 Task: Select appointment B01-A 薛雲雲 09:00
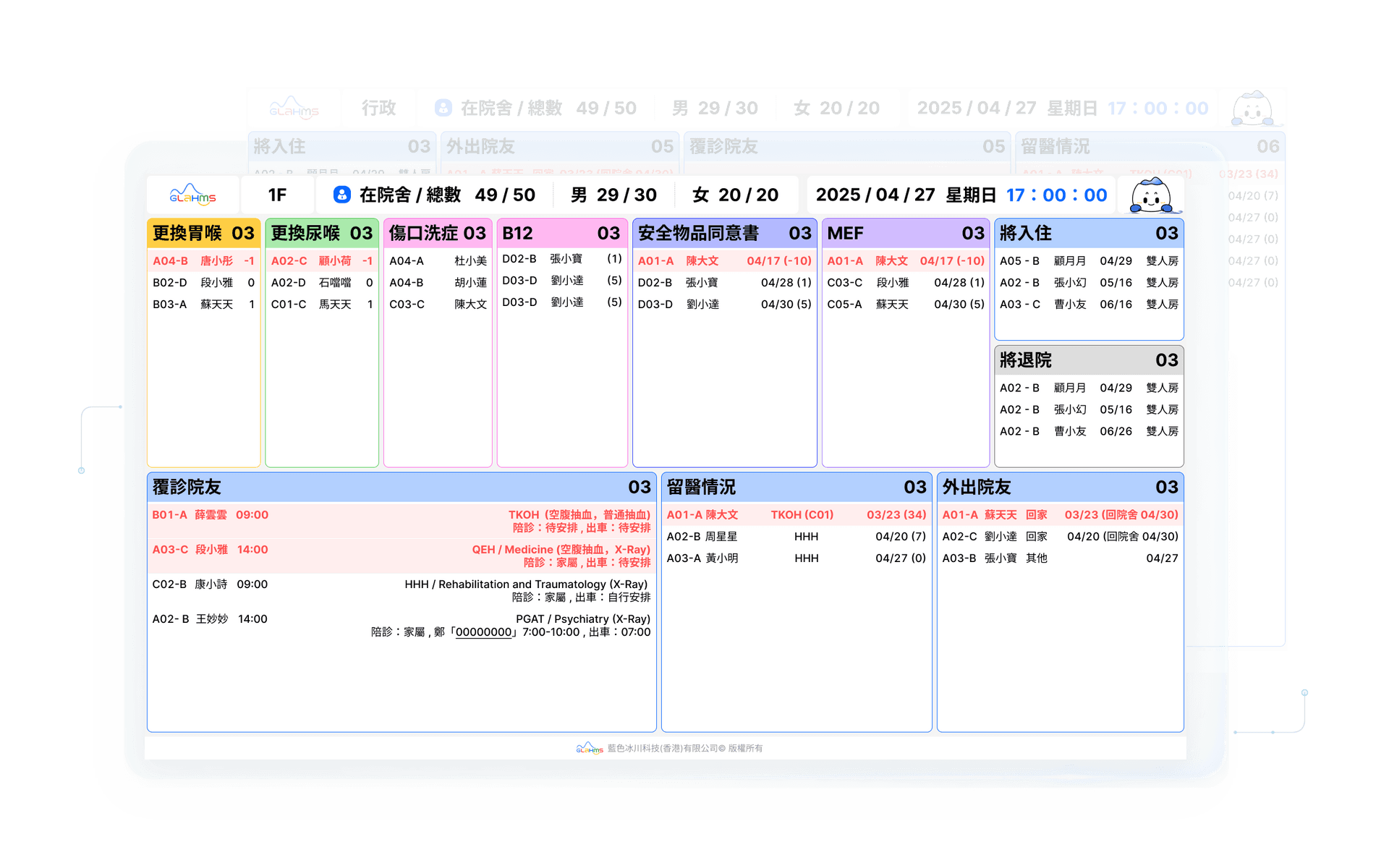pos(402,521)
